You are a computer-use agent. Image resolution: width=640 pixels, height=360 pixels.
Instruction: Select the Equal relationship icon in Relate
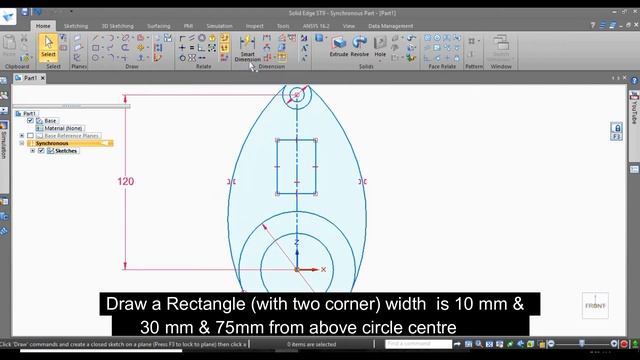click(192, 48)
